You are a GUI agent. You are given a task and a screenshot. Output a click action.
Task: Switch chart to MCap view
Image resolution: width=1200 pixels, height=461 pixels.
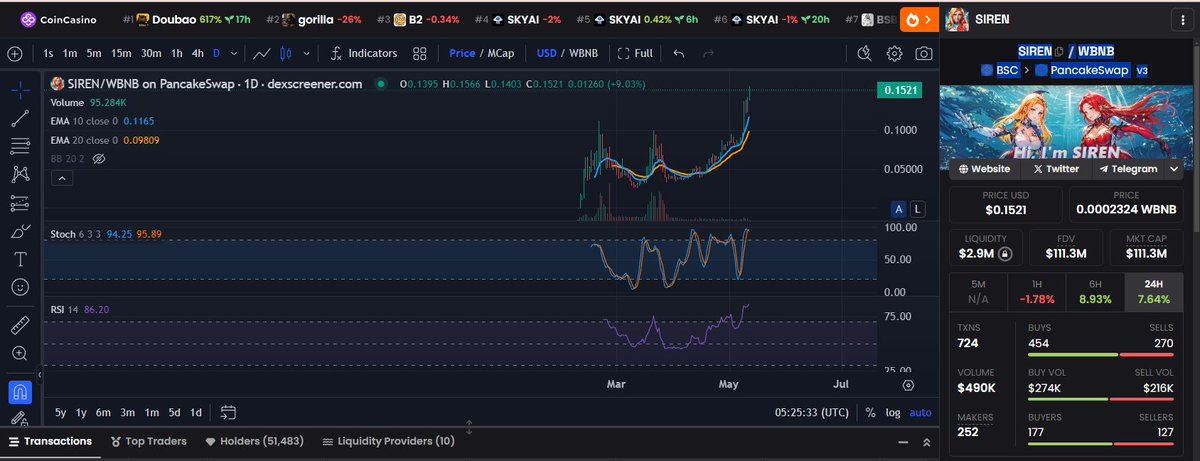pos(501,53)
